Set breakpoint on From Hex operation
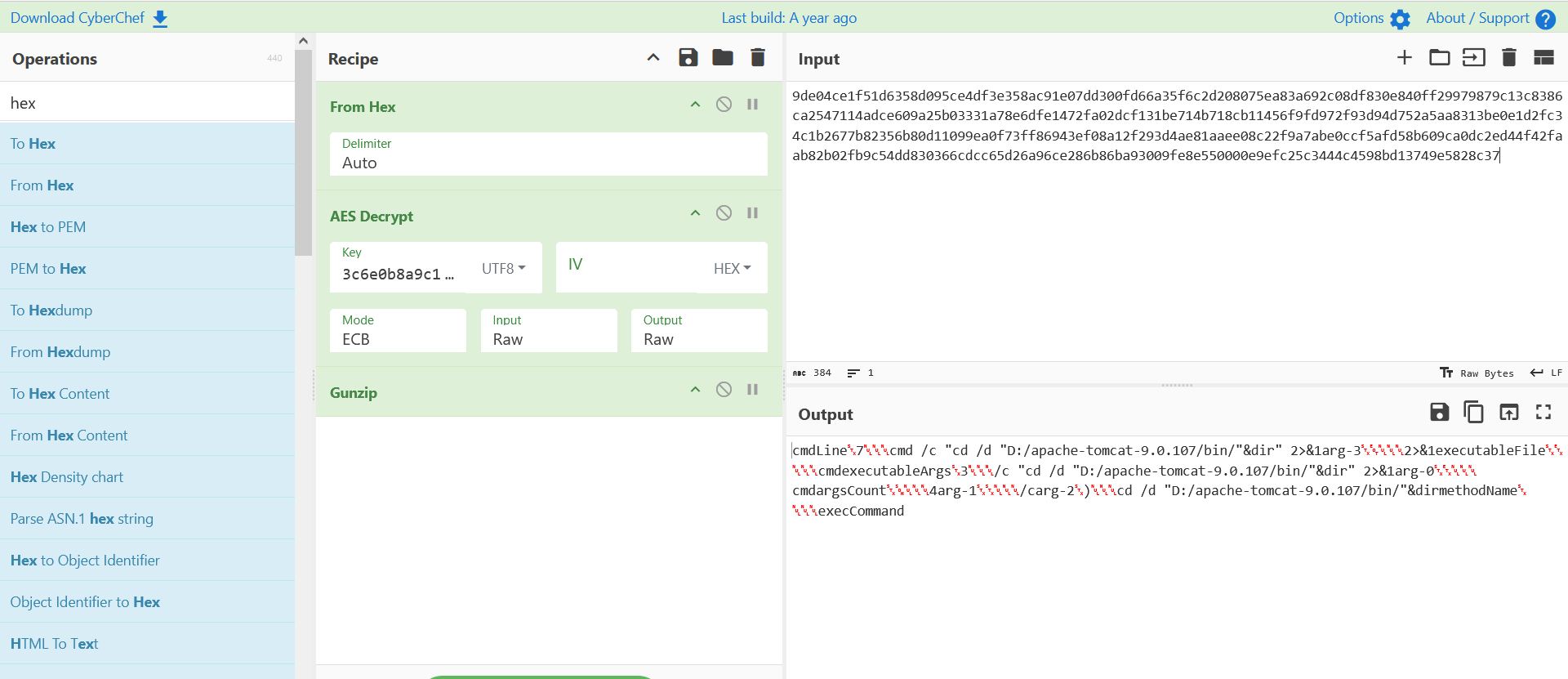 point(753,104)
